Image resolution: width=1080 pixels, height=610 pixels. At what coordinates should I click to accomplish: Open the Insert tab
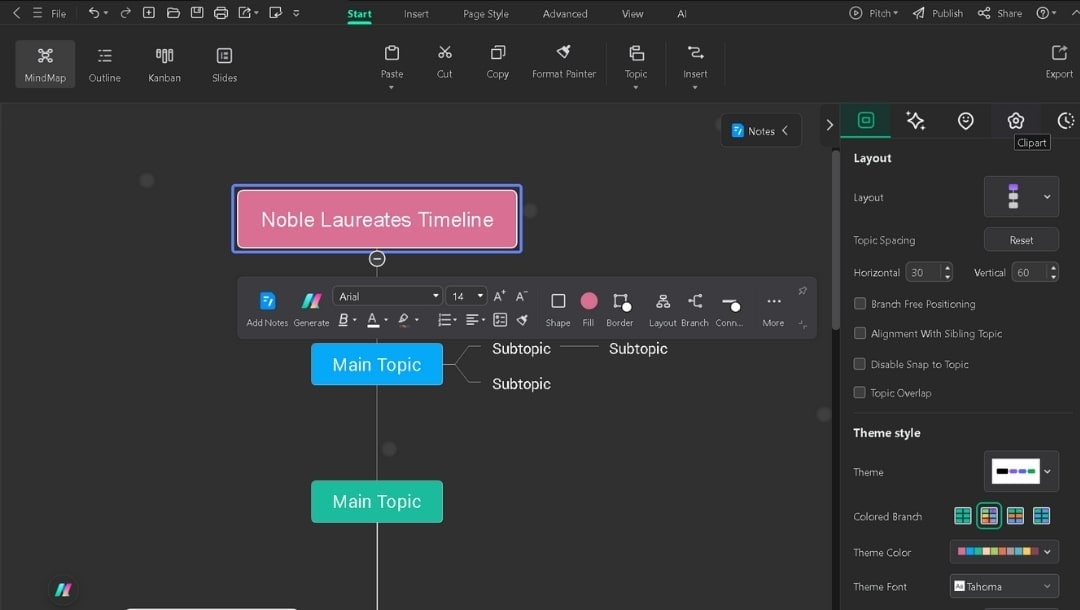click(416, 14)
